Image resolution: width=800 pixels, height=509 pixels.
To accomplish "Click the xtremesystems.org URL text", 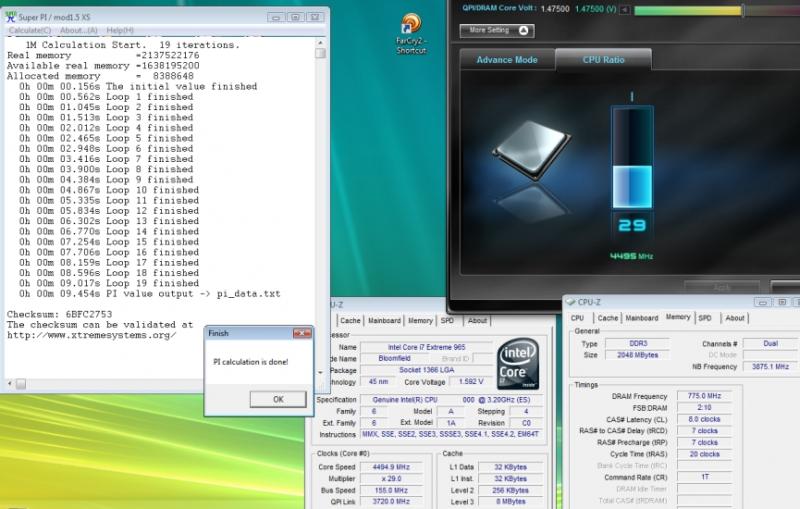I will 91,335.
